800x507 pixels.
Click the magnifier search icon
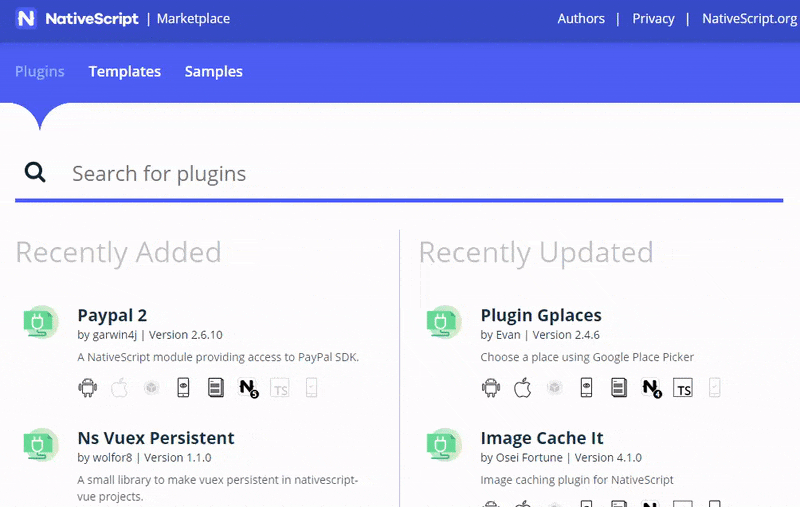pyautogui.click(x=35, y=172)
